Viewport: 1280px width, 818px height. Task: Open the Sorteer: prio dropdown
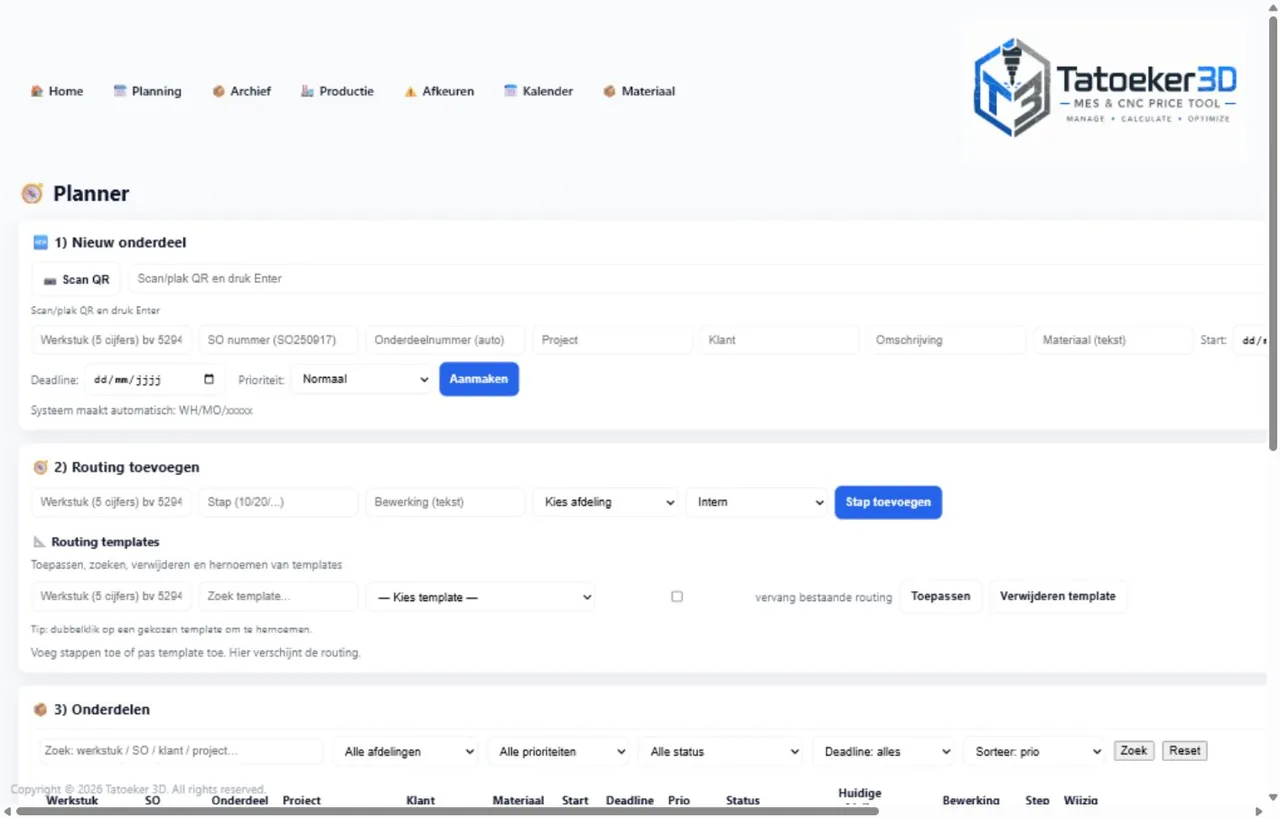[x=1034, y=751]
